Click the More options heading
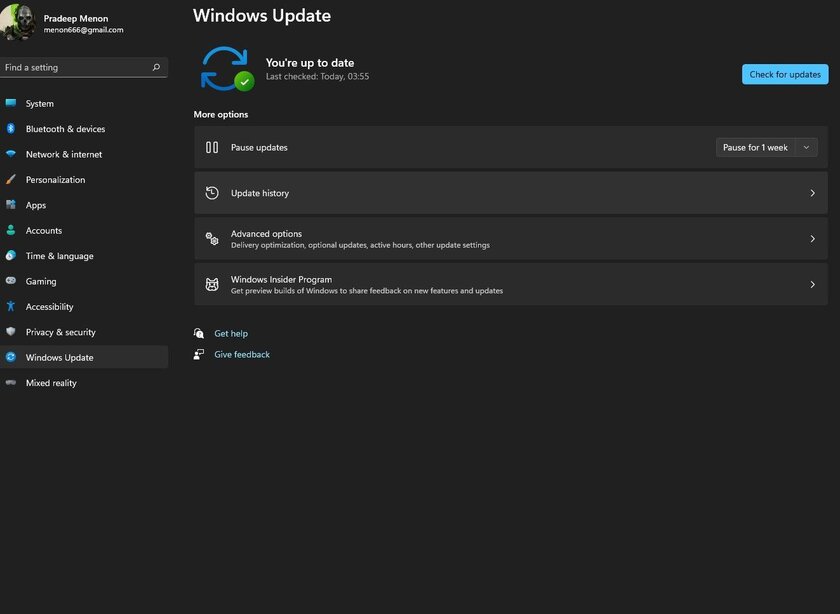This screenshot has width=840, height=614. pyautogui.click(x=221, y=114)
